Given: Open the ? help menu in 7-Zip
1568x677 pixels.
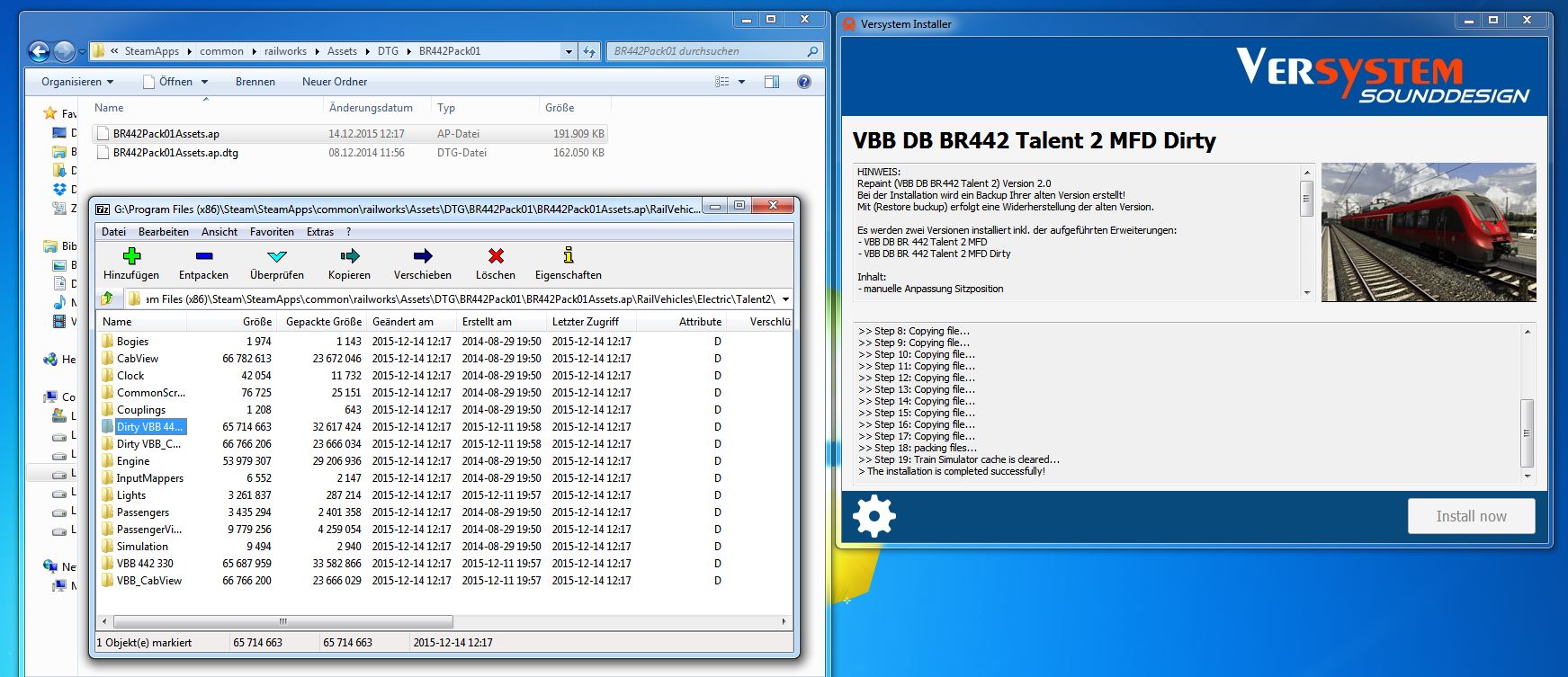Looking at the screenshot, I should [349, 232].
